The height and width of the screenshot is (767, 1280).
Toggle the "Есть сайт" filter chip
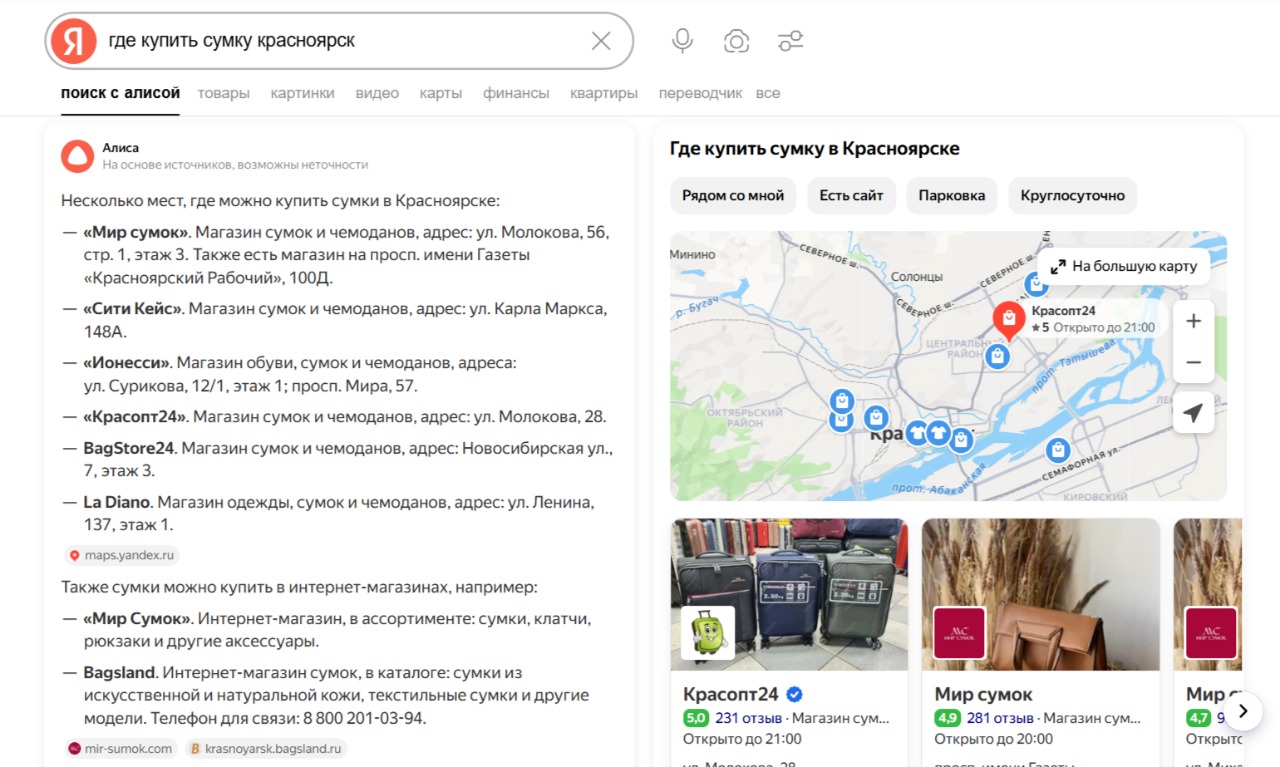point(851,195)
